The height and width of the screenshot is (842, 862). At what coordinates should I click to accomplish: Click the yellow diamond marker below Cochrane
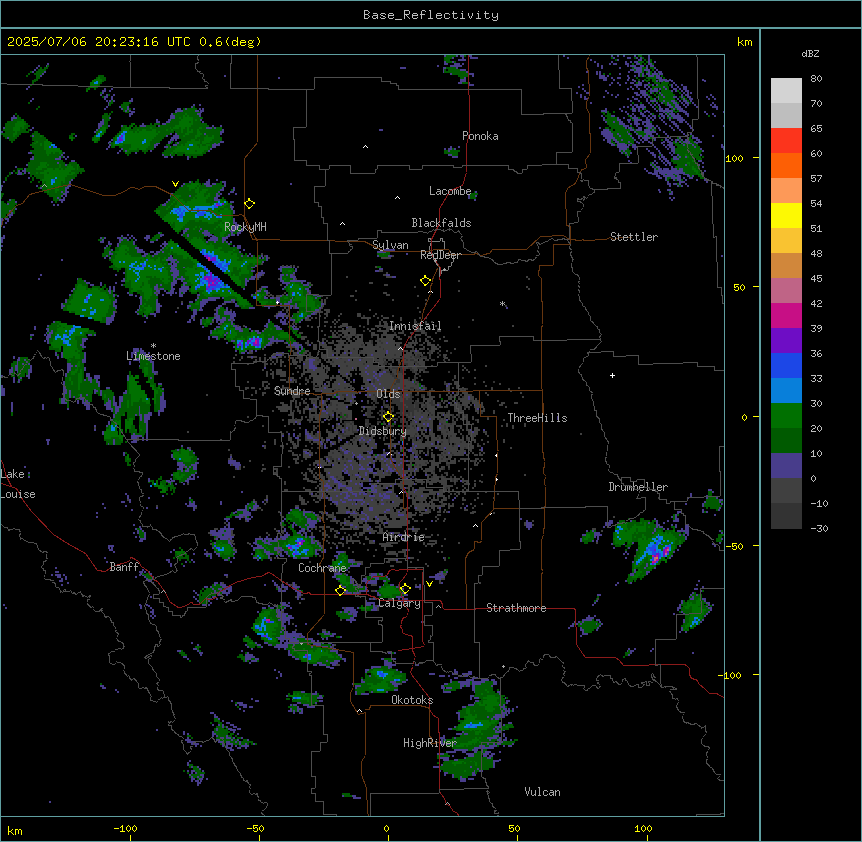340,590
